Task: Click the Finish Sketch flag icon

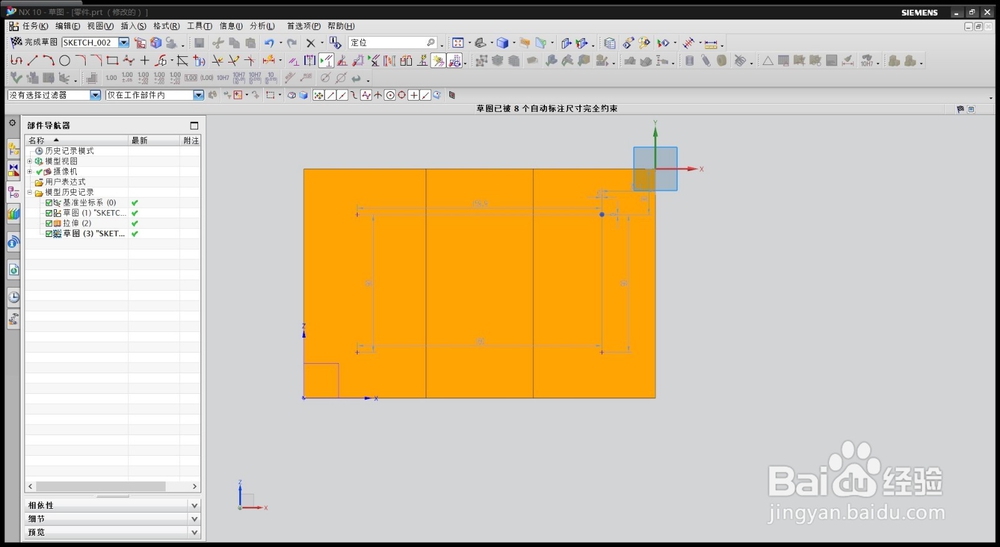Action: 17,42
